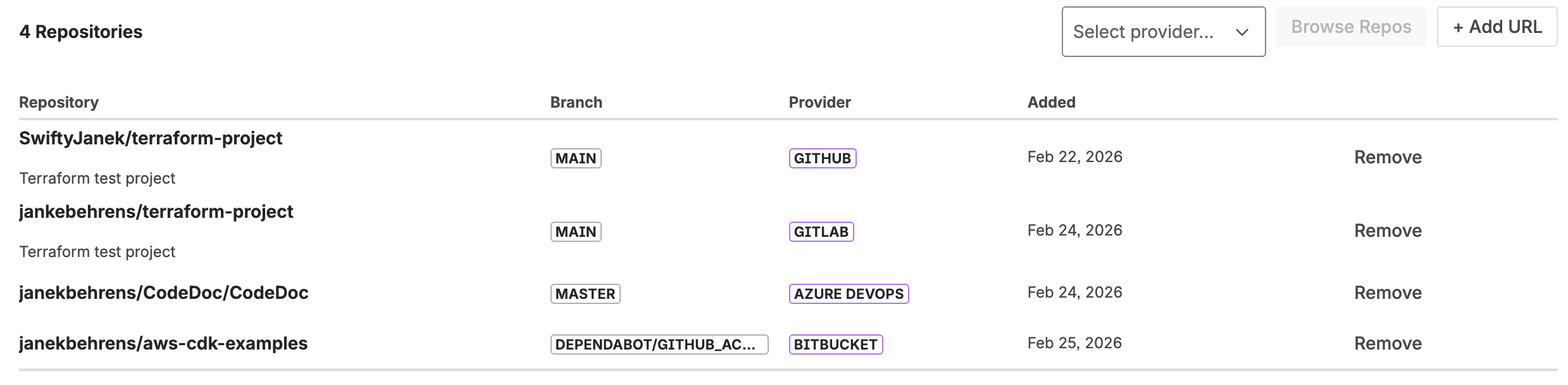The width and height of the screenshot is (1568, 385).
Task: Click the BITBUCKET provider badge
Action: [x=837, y=345]
